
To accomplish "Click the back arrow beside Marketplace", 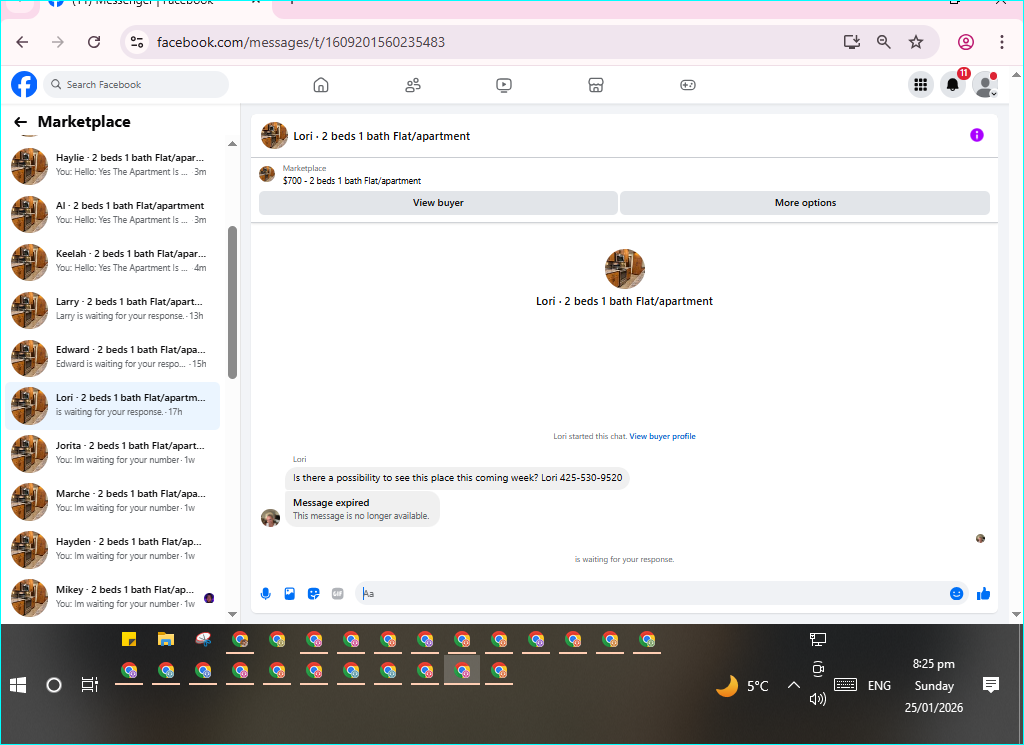I will [x=20, y=122].
